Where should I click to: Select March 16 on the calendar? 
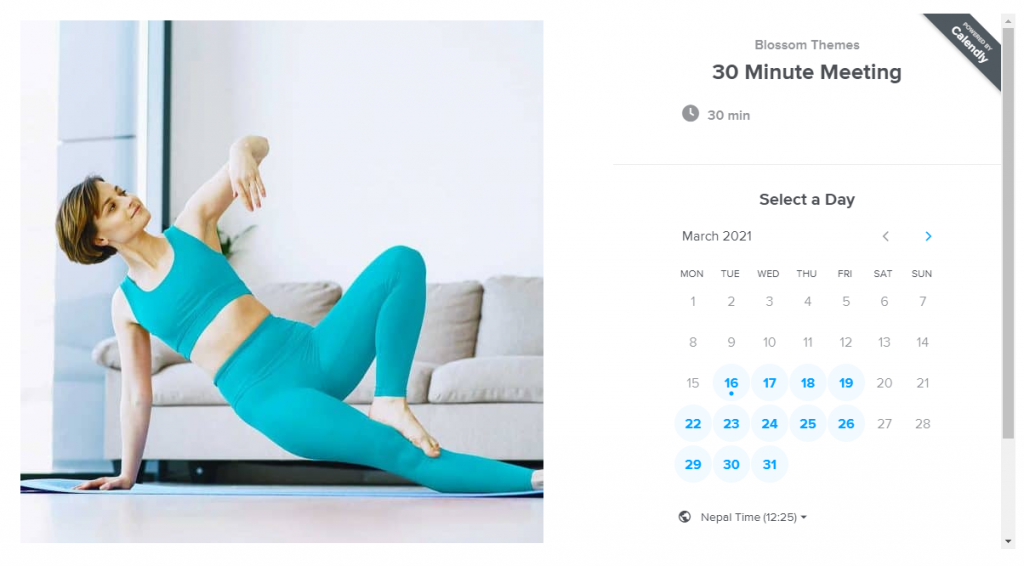click(731, 383)
